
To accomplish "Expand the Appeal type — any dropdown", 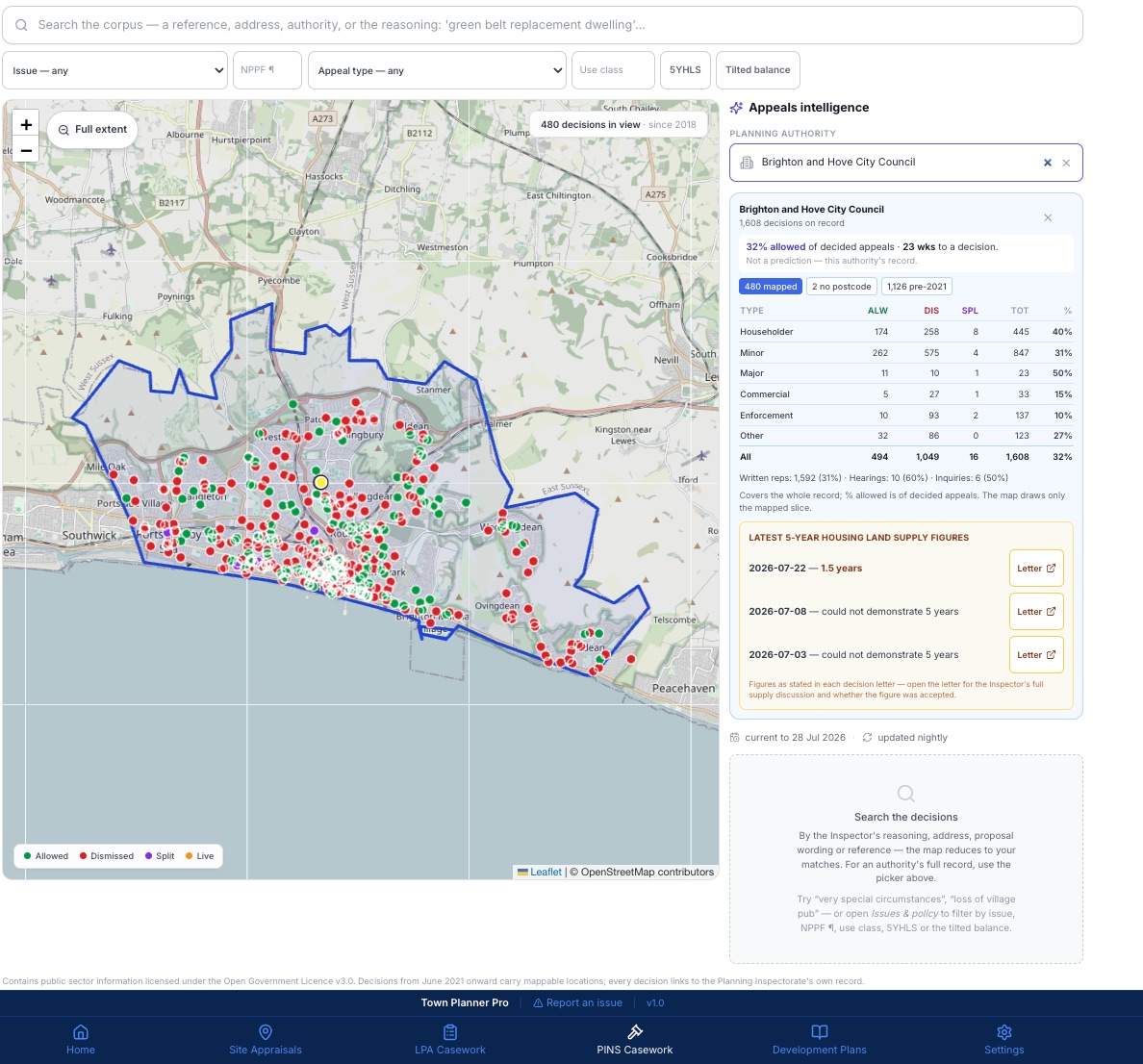I will click(437, 70).
